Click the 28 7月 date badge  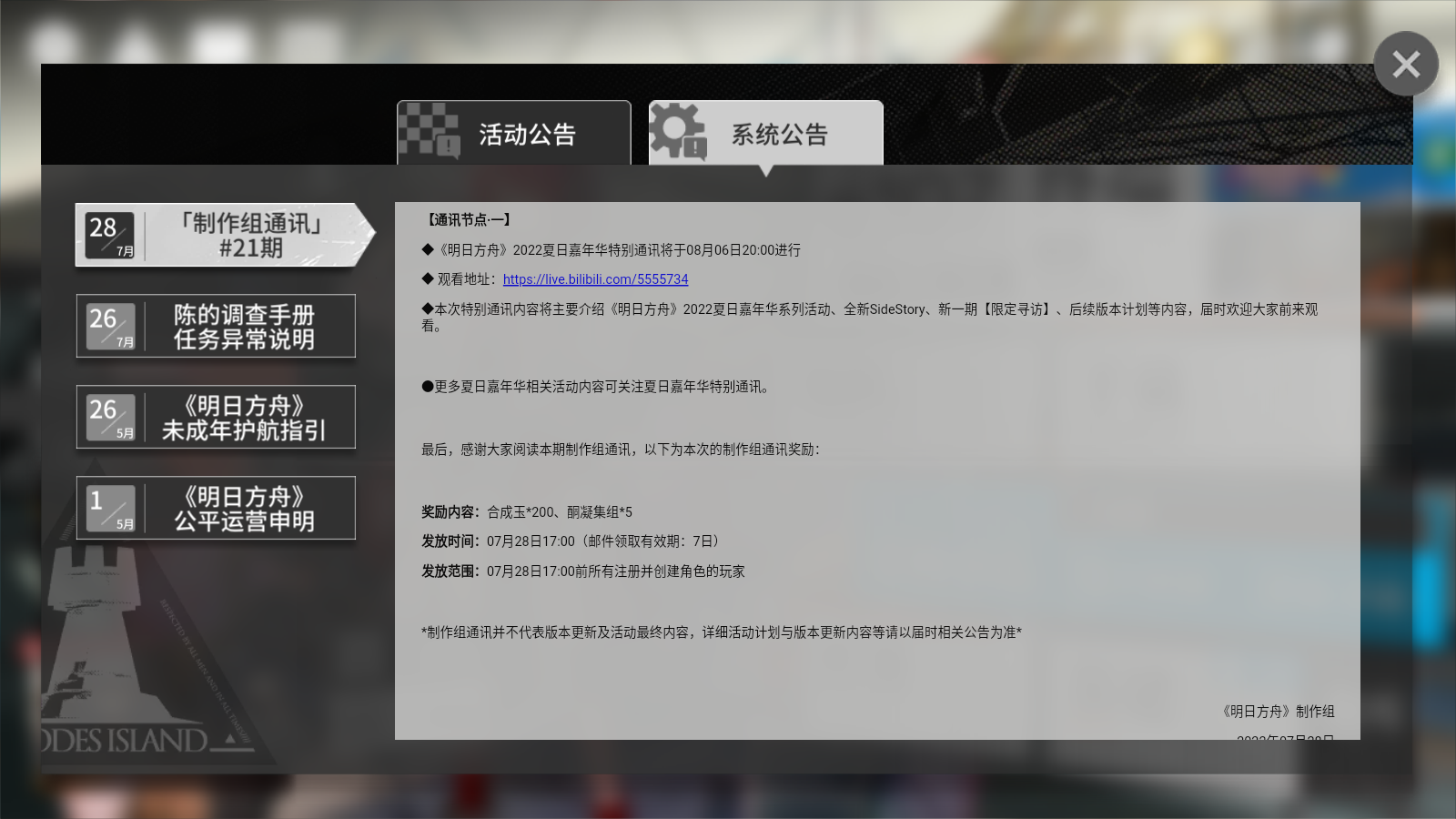point(110,236)
